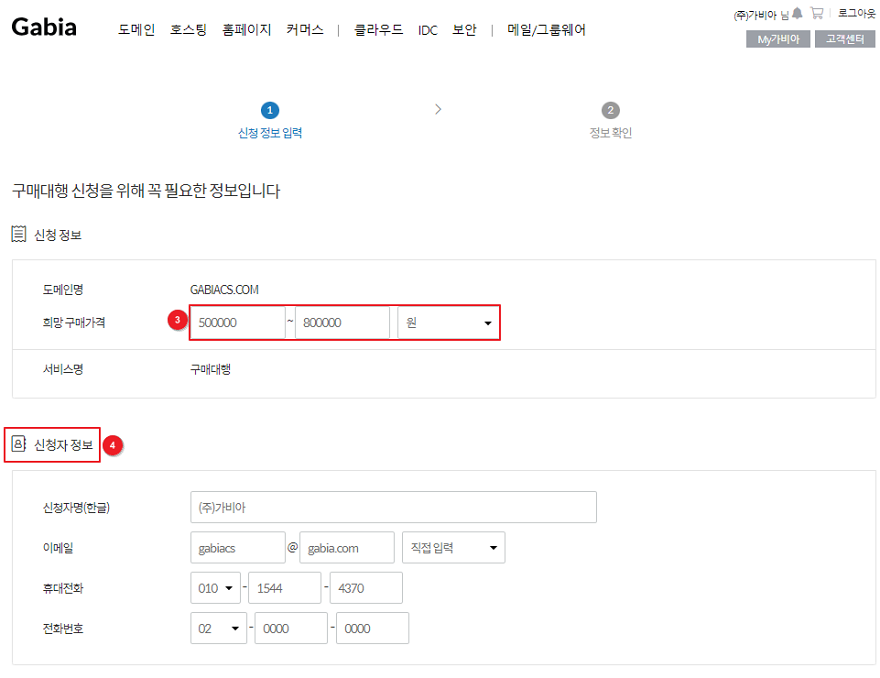Click the 신청자 정보 person icon
The height and width of the screenshot is (678, 880).
[x=18, y=444]
